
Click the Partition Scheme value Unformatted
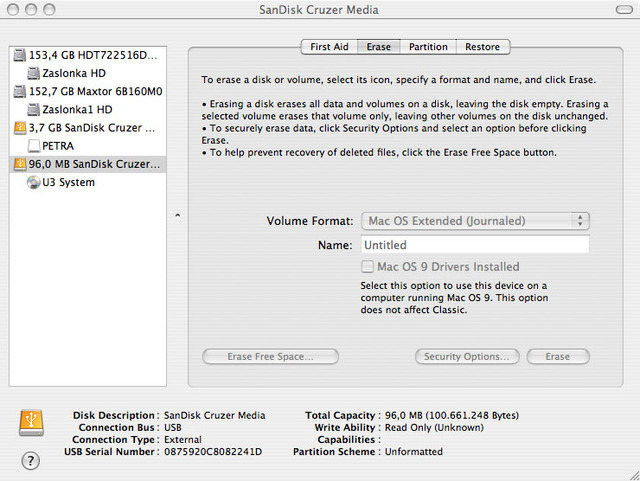[x=414, y=452]
